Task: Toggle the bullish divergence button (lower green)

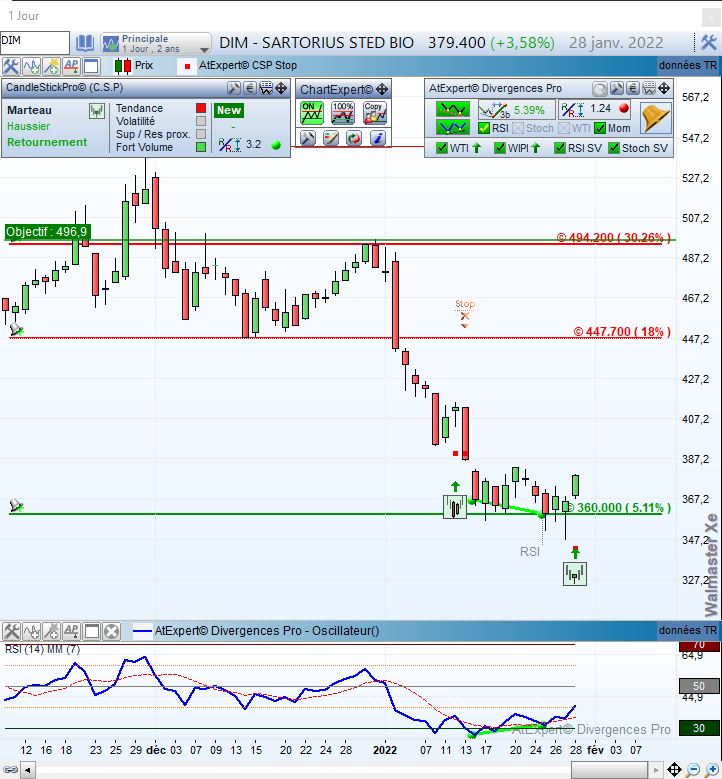Action: (452, 127)
